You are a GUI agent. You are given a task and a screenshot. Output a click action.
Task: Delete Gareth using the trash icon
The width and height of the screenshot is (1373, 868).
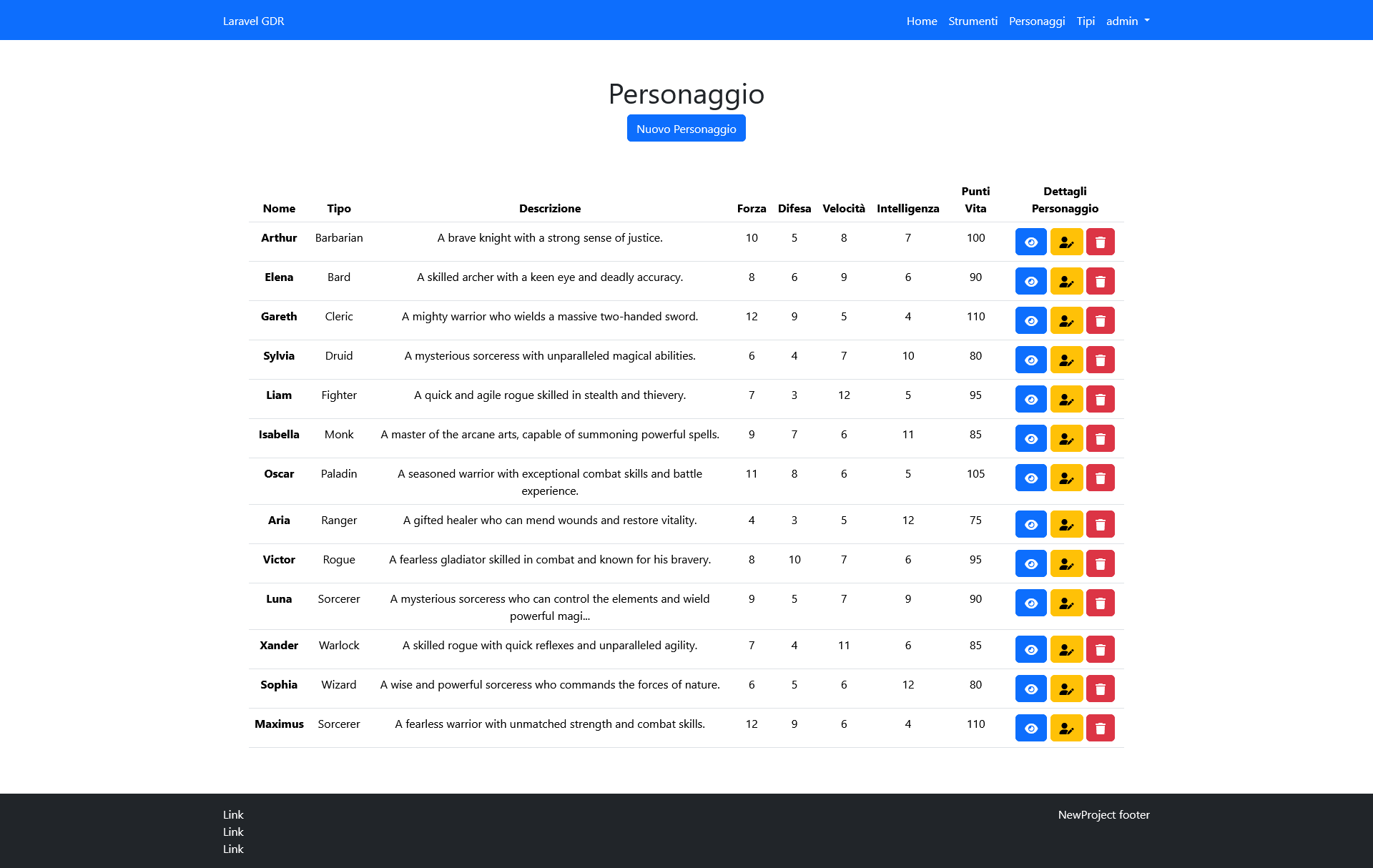pyautogui.click(x=1101, y=320)
